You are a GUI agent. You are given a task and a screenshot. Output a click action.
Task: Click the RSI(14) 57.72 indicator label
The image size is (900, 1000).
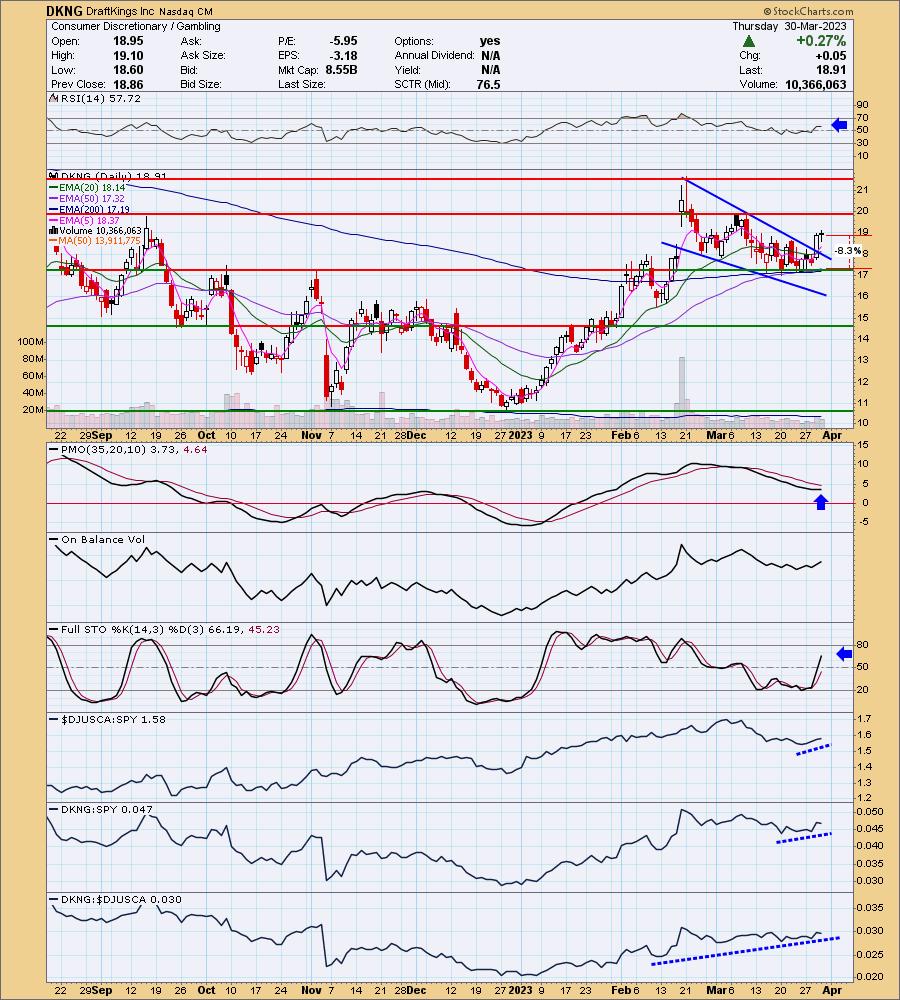click(96, 99)
